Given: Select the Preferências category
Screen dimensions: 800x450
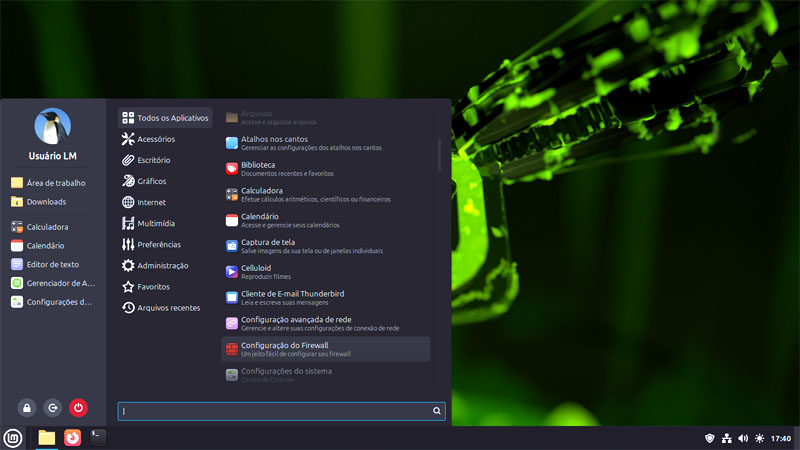Looking at the screenshot, I should (165, 244).
